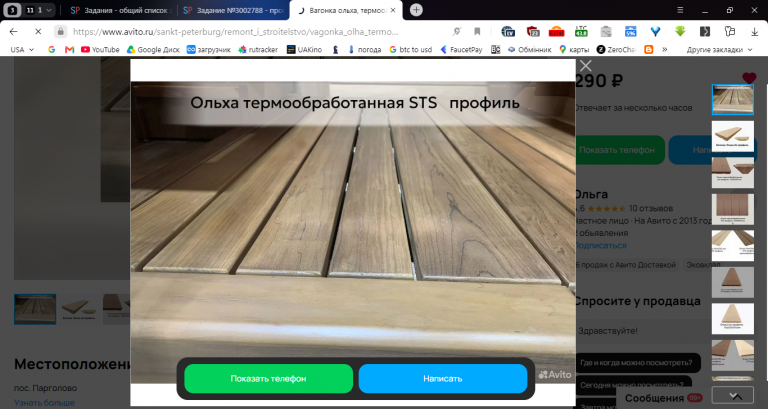
Task: Open the extensions puzzle menu
Action: [x=730, y=32]
